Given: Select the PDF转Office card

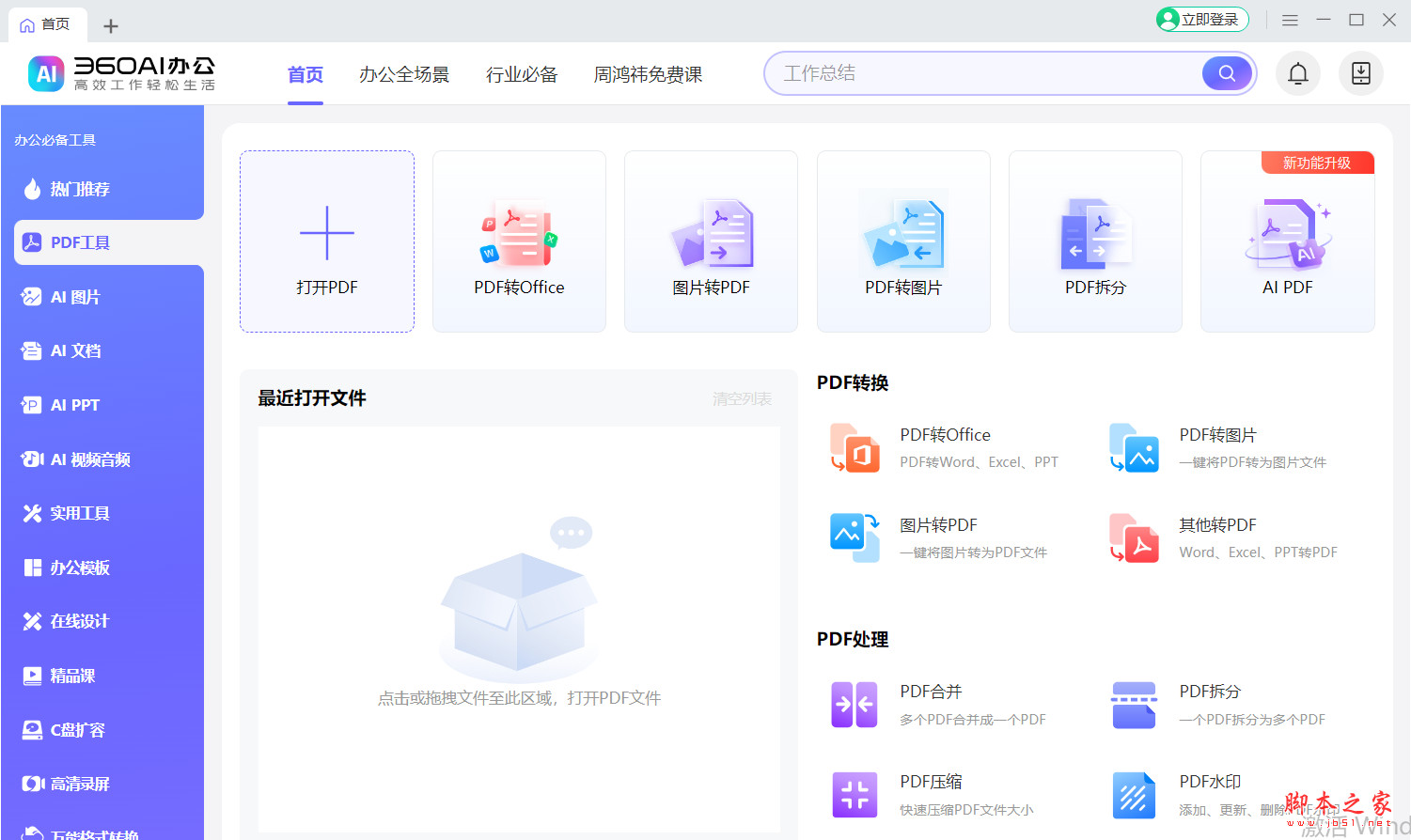Looking at the screenshot, I should pyautogui.click(x=518, y=241).
